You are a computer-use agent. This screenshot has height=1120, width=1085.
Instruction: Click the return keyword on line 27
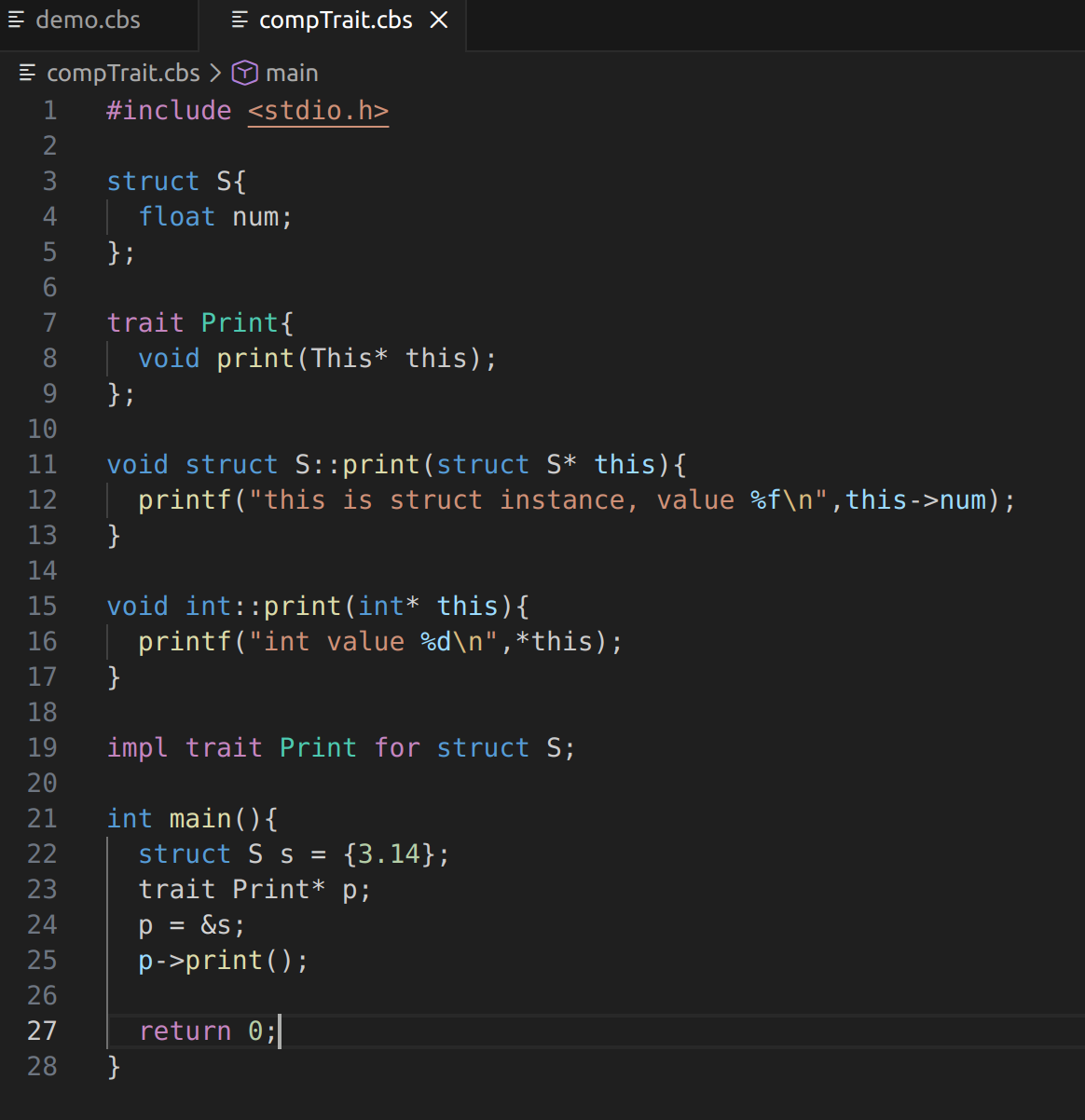(185, 1031)
